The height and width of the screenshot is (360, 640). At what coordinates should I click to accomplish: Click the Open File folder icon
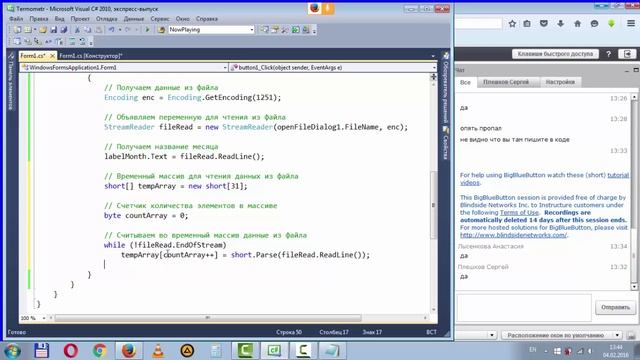point(42,30)
